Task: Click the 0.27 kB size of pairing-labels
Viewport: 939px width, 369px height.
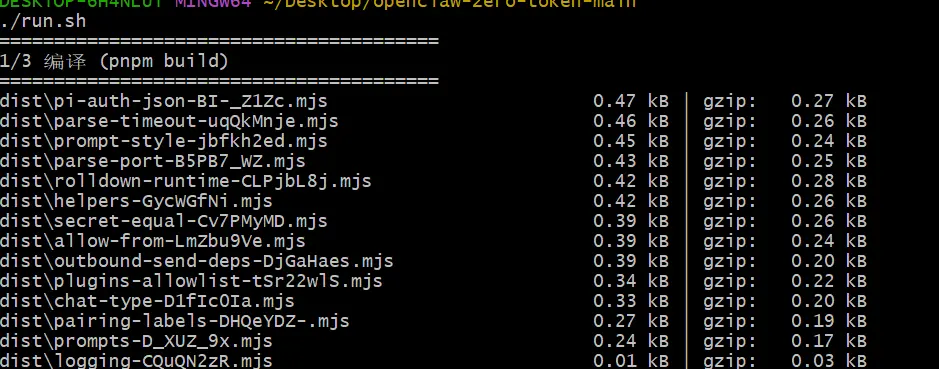Action: (631, 321)
